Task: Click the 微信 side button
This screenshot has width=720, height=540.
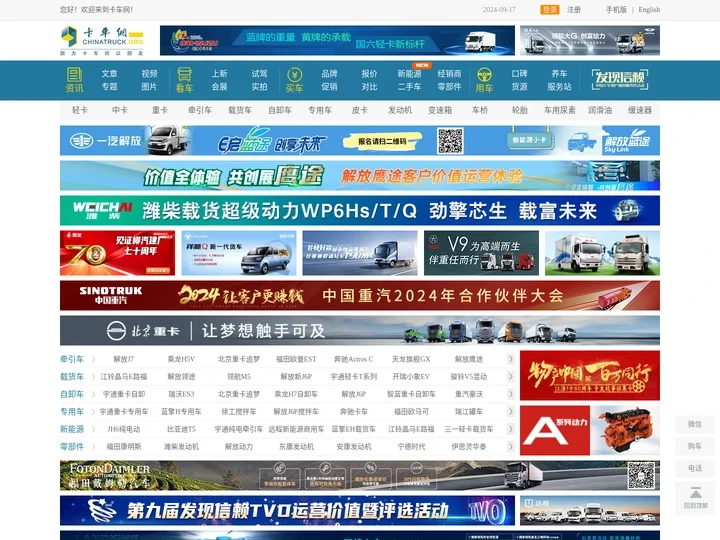Action: 695,424
